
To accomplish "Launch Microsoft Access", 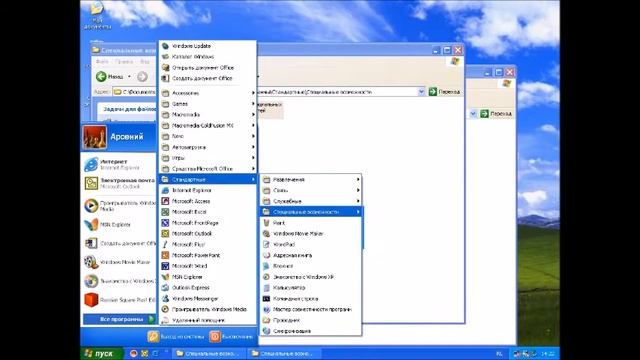I will [207, 201].
